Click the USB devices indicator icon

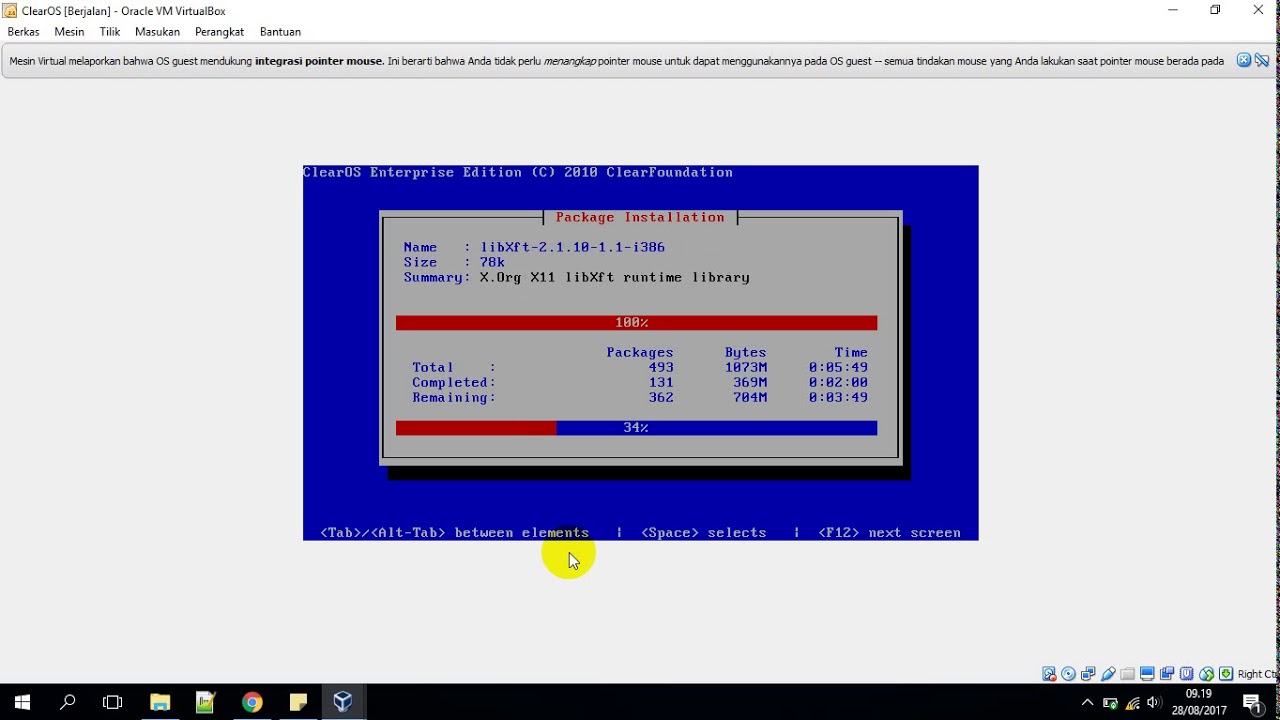pyautogui.click(x=1108, y=674)
